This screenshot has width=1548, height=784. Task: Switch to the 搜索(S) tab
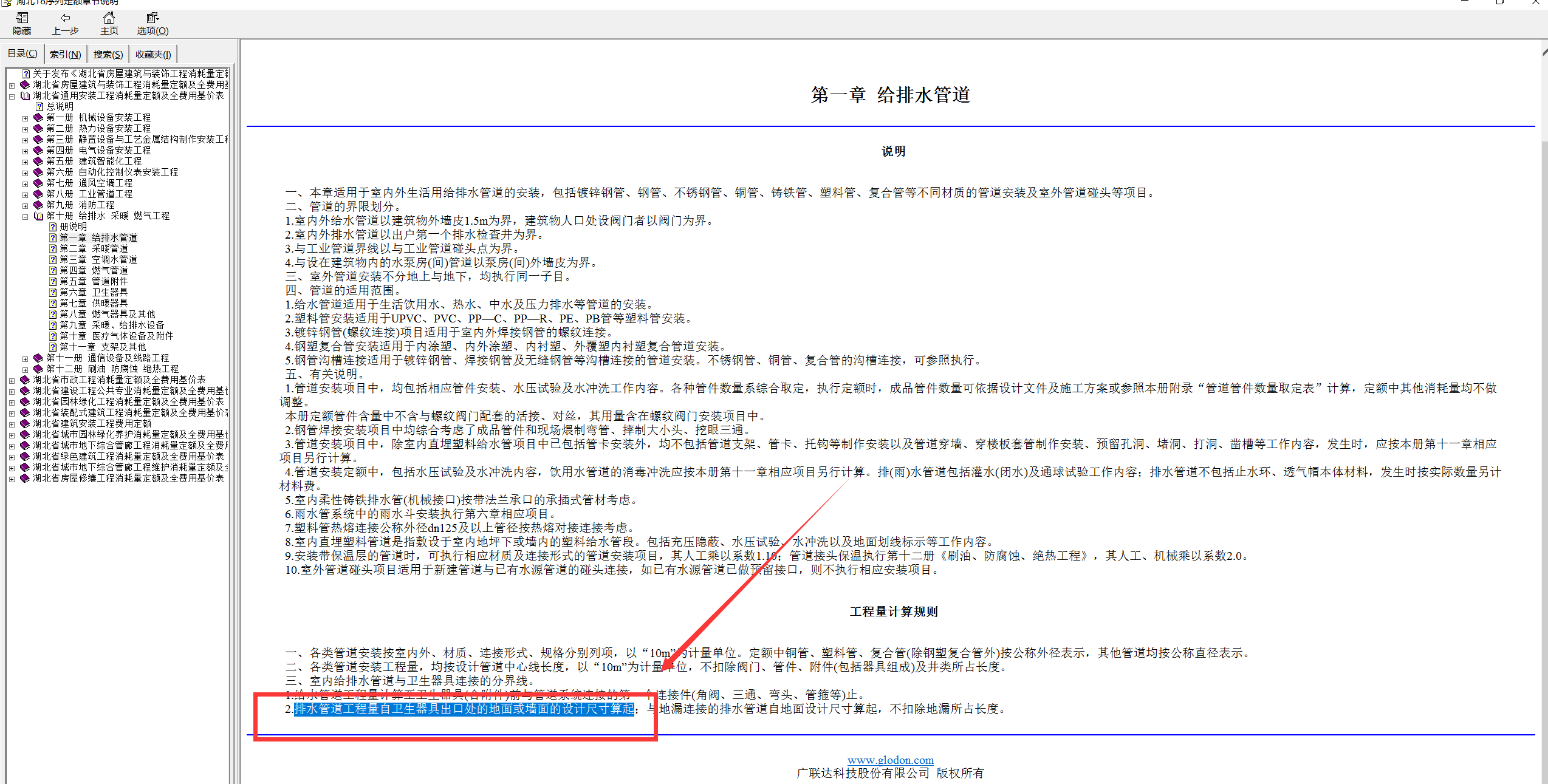tap(108, 55)
